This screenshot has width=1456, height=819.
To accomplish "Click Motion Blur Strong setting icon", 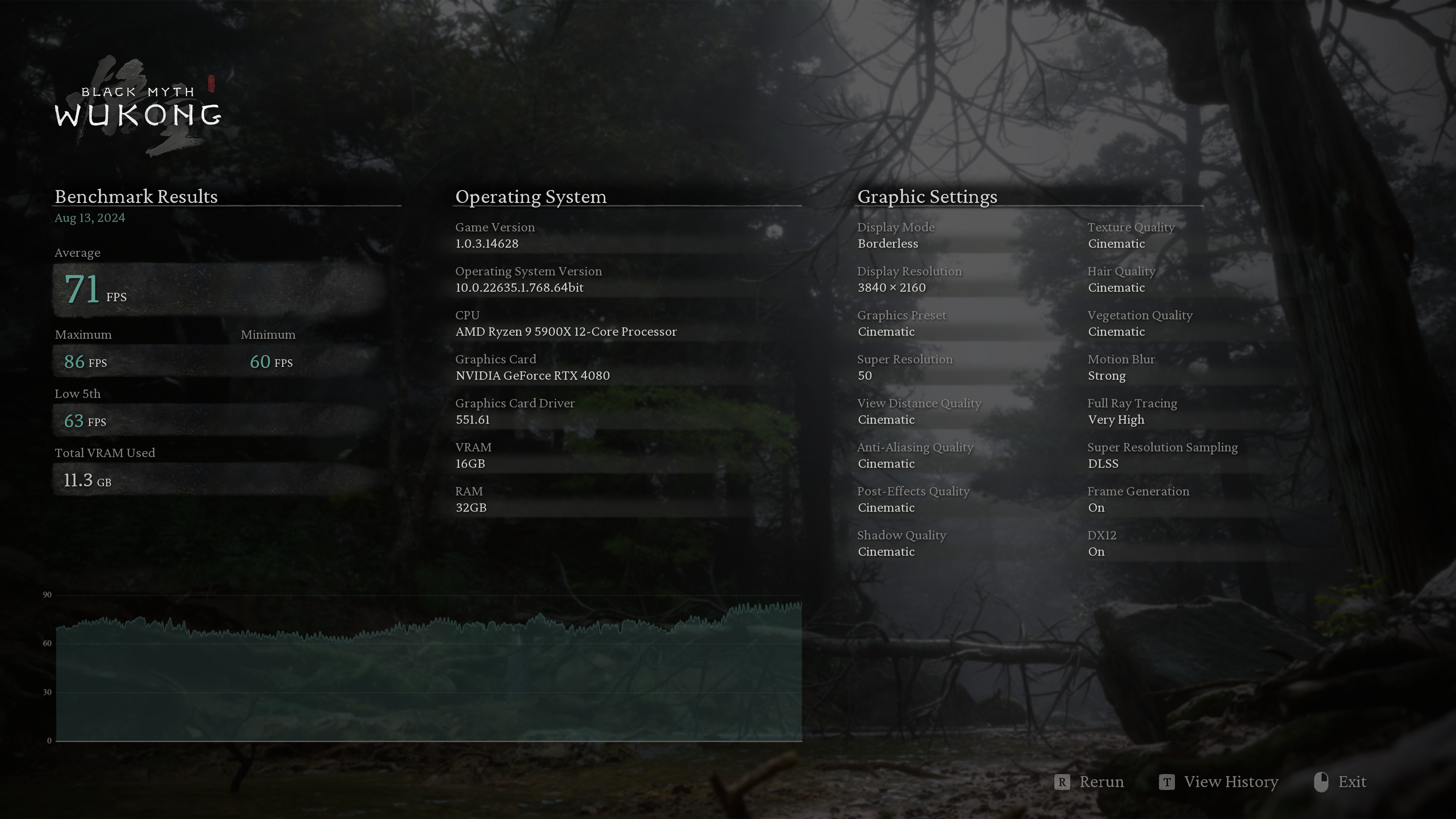I will pyautogui.click(x=1107, y=375).
